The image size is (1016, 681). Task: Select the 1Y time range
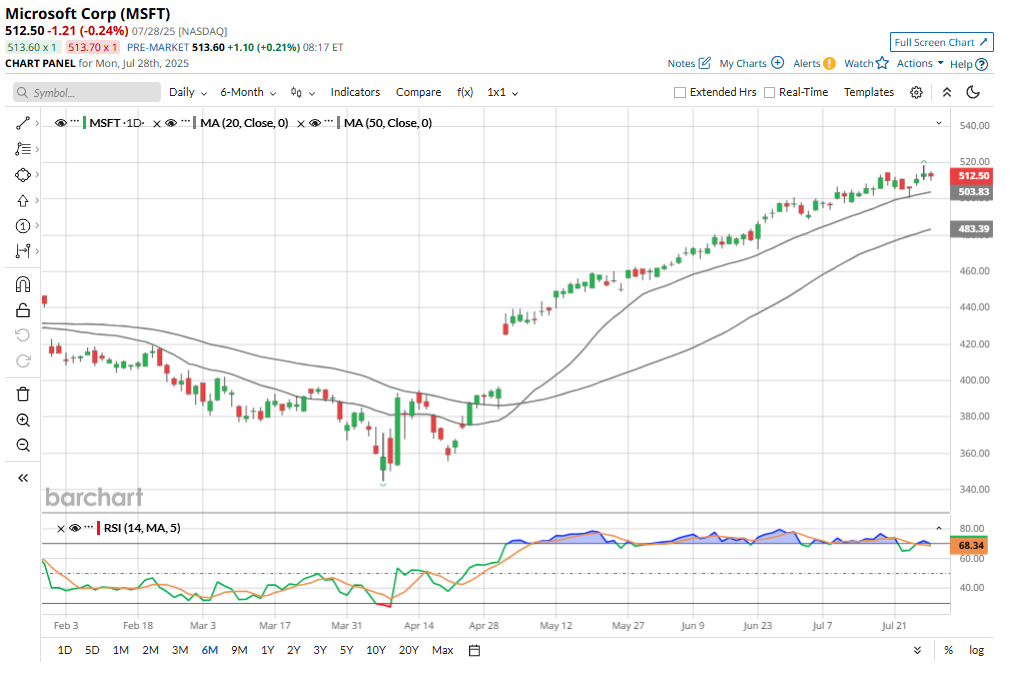pyautogui.click(x=268, y=651)
